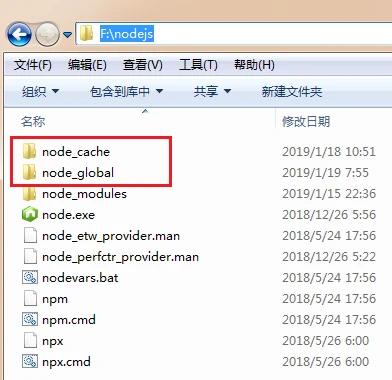Expand the 共享 dropdown
392x380 pixels.
212,91
